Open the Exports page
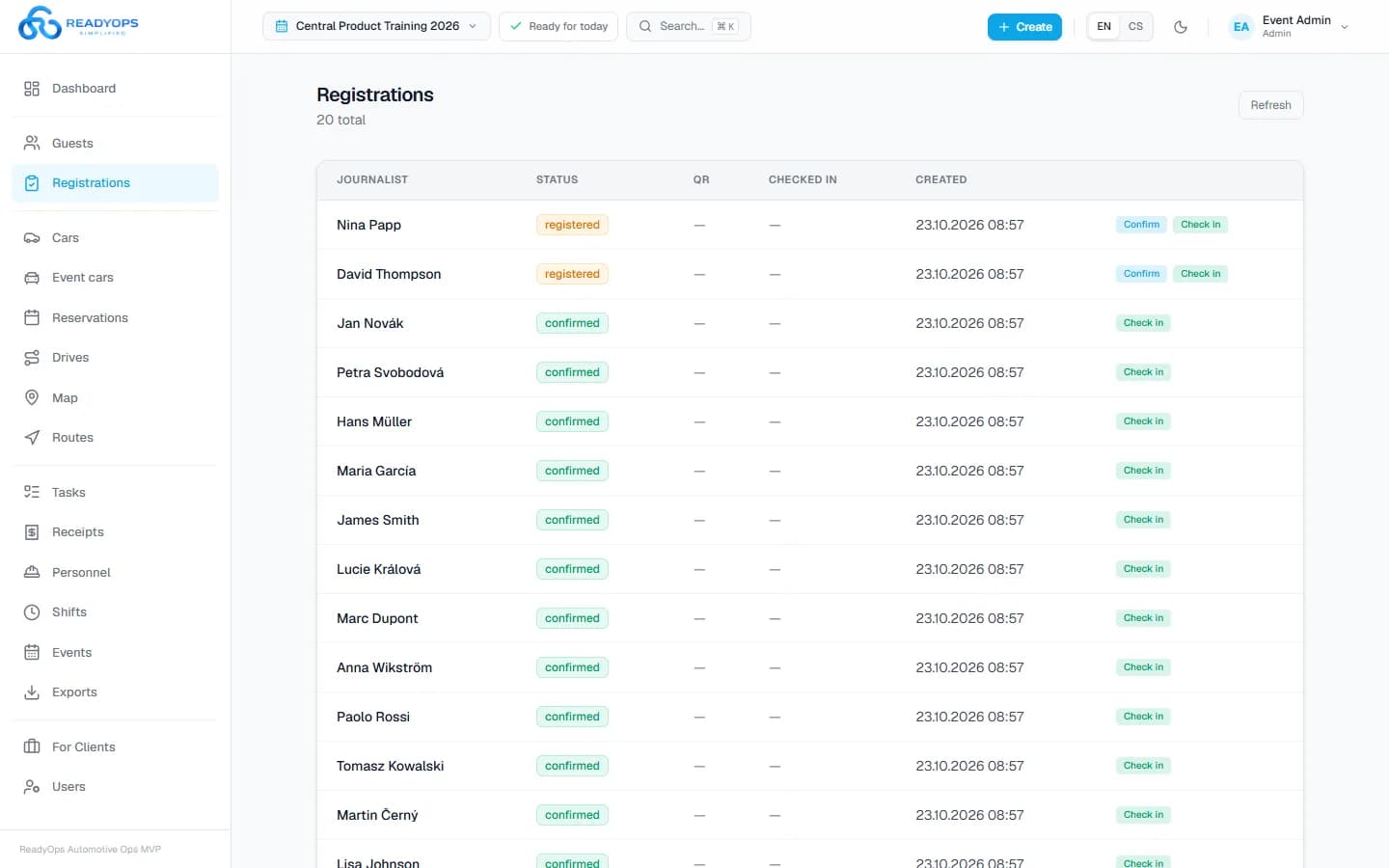 116,692
